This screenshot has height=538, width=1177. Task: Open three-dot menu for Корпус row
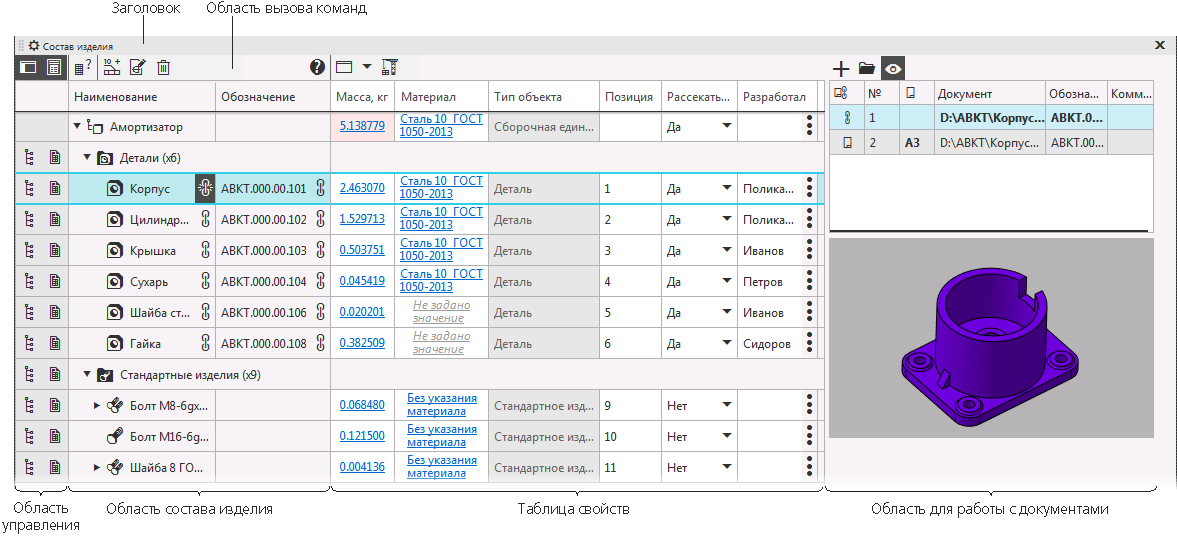point(808,188)
